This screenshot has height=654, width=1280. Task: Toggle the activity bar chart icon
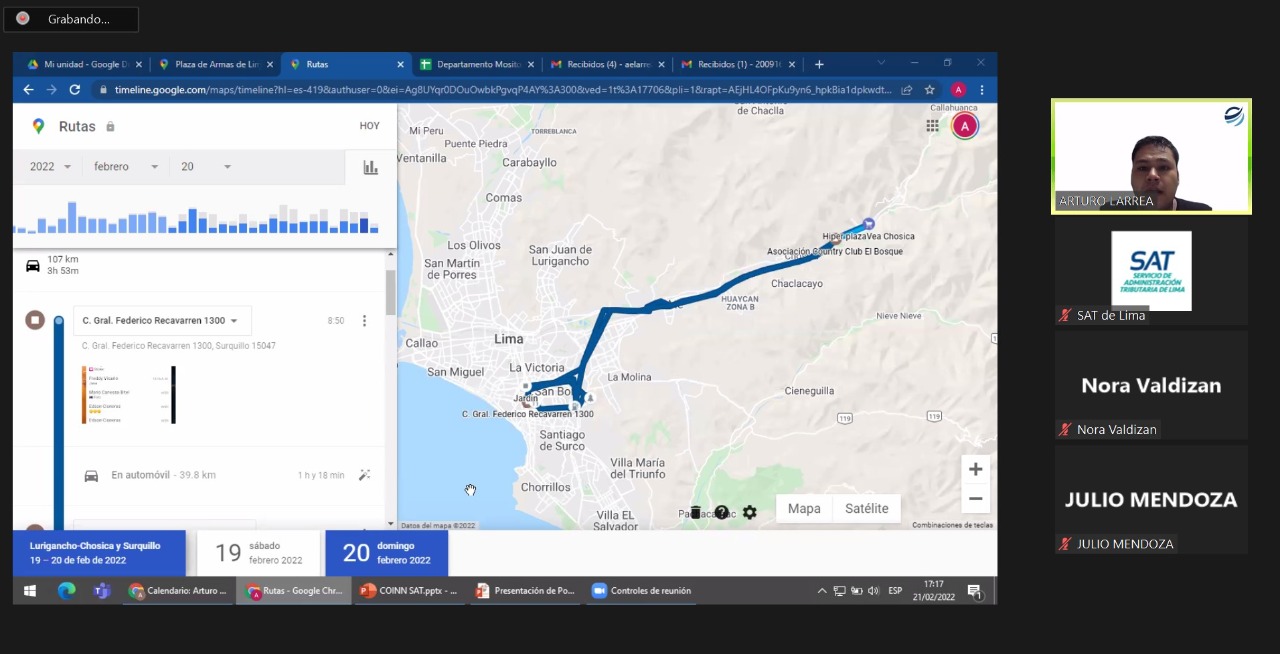(x=371, y=167)
